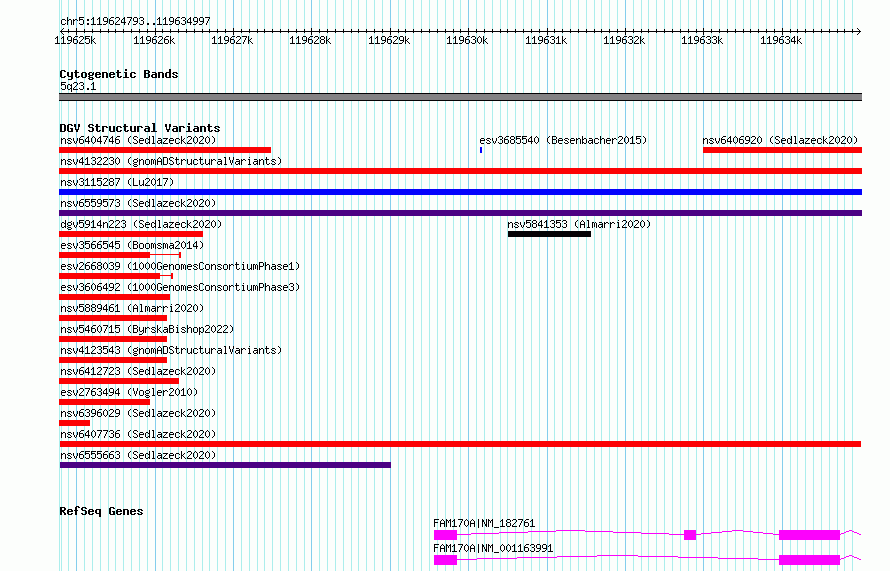Select the 5q23.1 band label
Viewport: 890px width, 571px height.
78,86
